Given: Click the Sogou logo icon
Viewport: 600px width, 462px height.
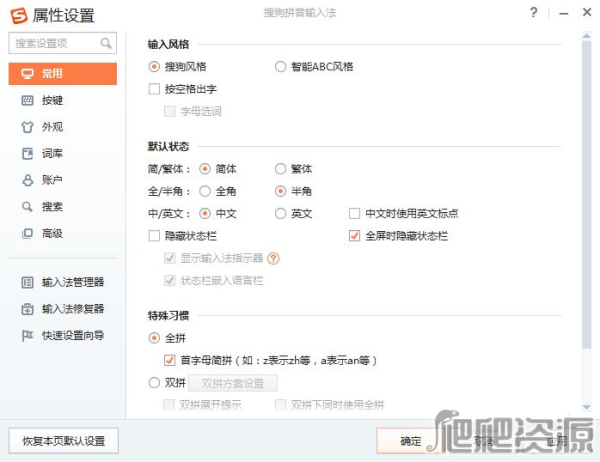Looking at the screenshot, I should [x=19, y=16].
